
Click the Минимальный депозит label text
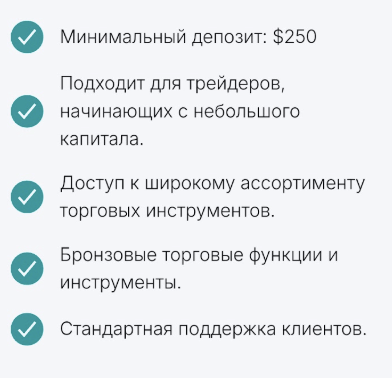pyautogui.click(x=163, y=37)
